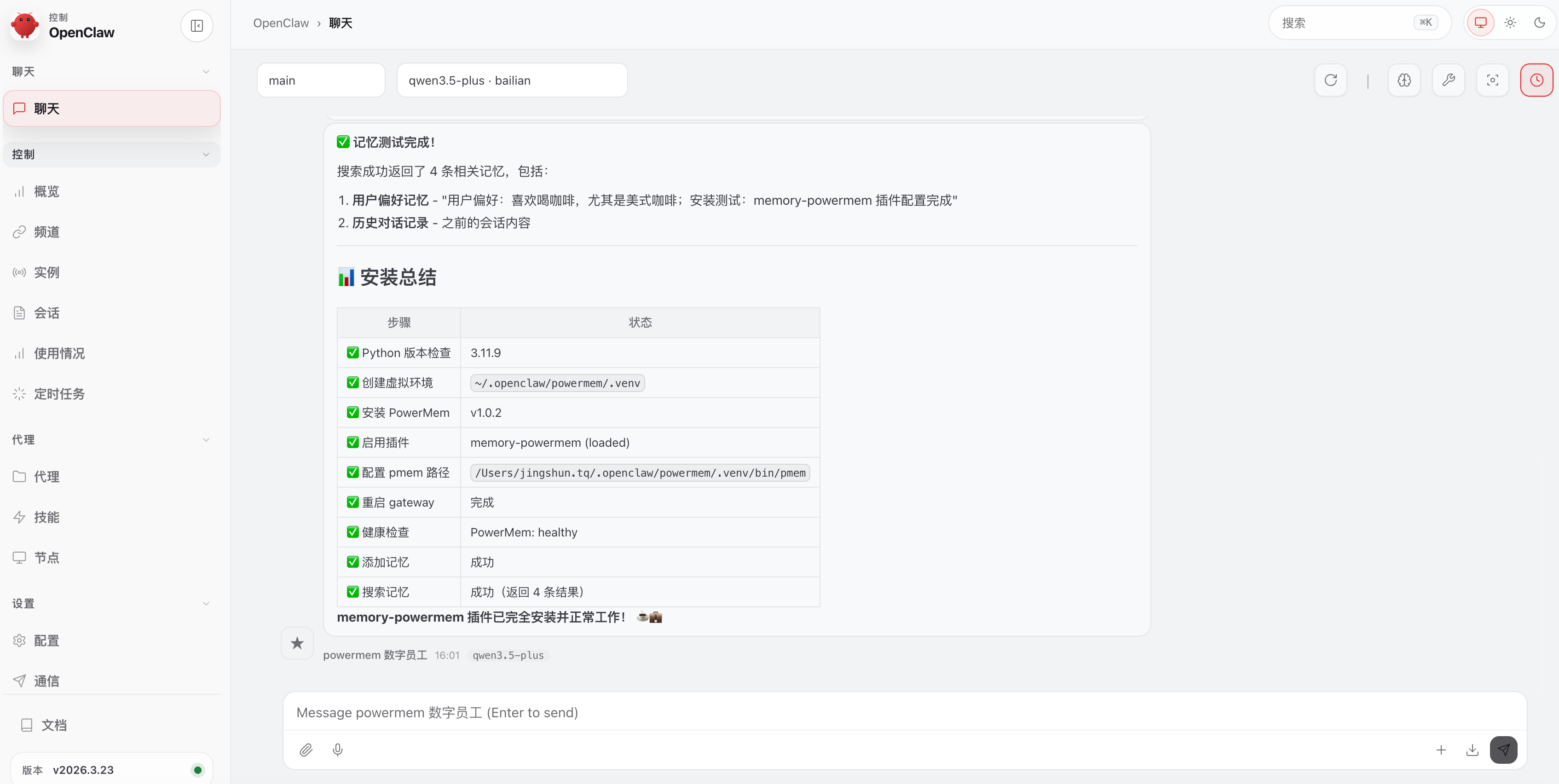Toggle the wrench tools icon
The width and height of the screenshot is (1559, 784).
tap(1448, 80)
